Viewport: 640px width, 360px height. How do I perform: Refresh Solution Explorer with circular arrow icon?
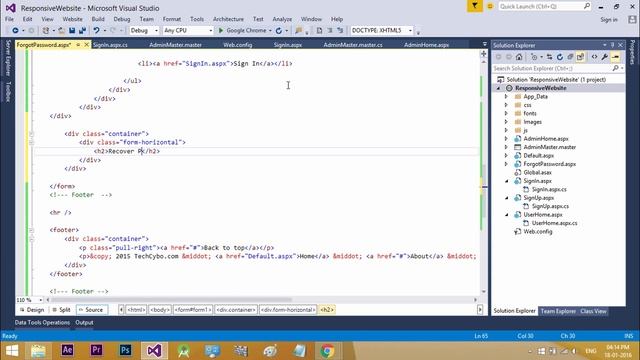pos(560,57)
